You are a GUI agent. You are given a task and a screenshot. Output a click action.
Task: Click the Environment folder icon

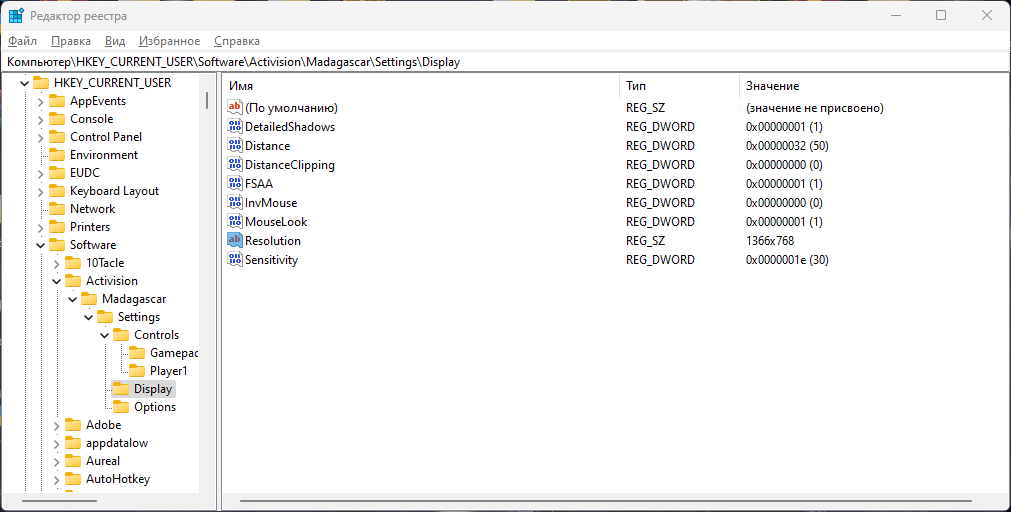coord(57,155)
